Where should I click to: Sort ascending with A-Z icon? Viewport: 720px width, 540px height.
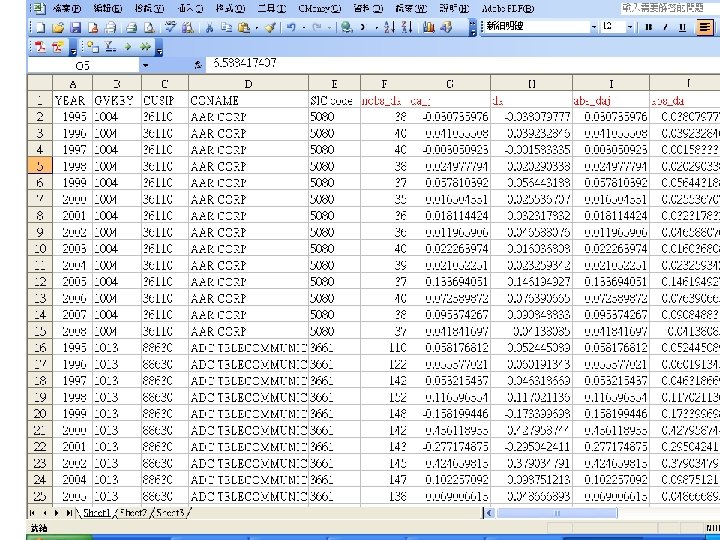[389, 28]
